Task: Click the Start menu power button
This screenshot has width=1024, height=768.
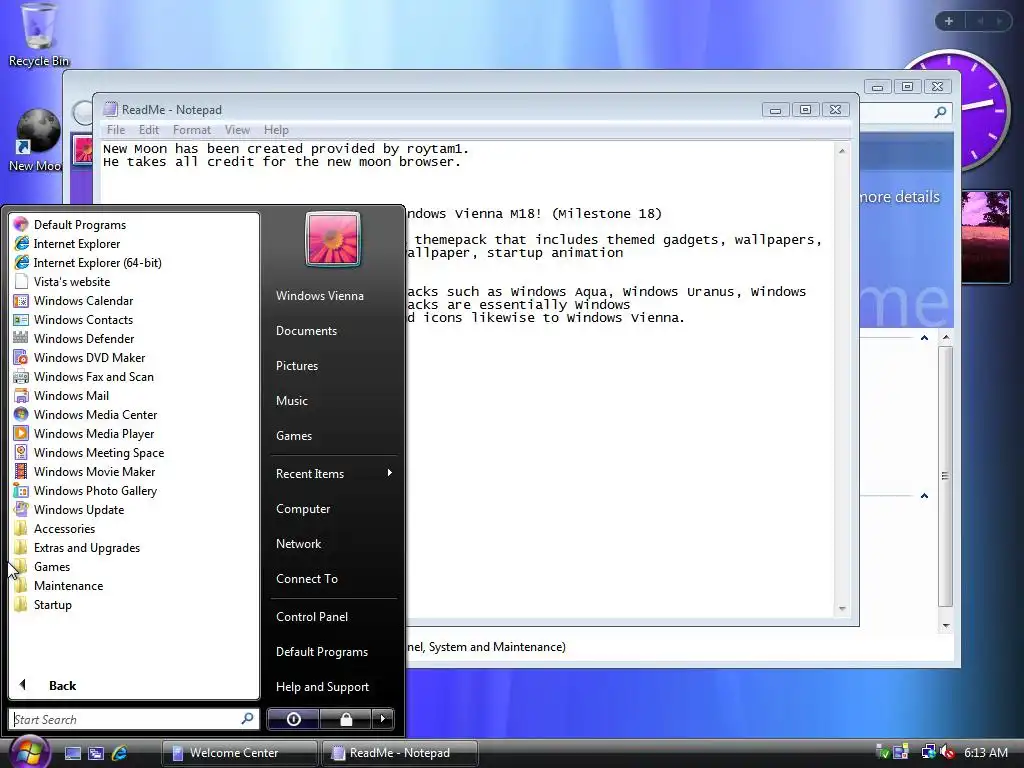Action: click(x=293, y=719)
